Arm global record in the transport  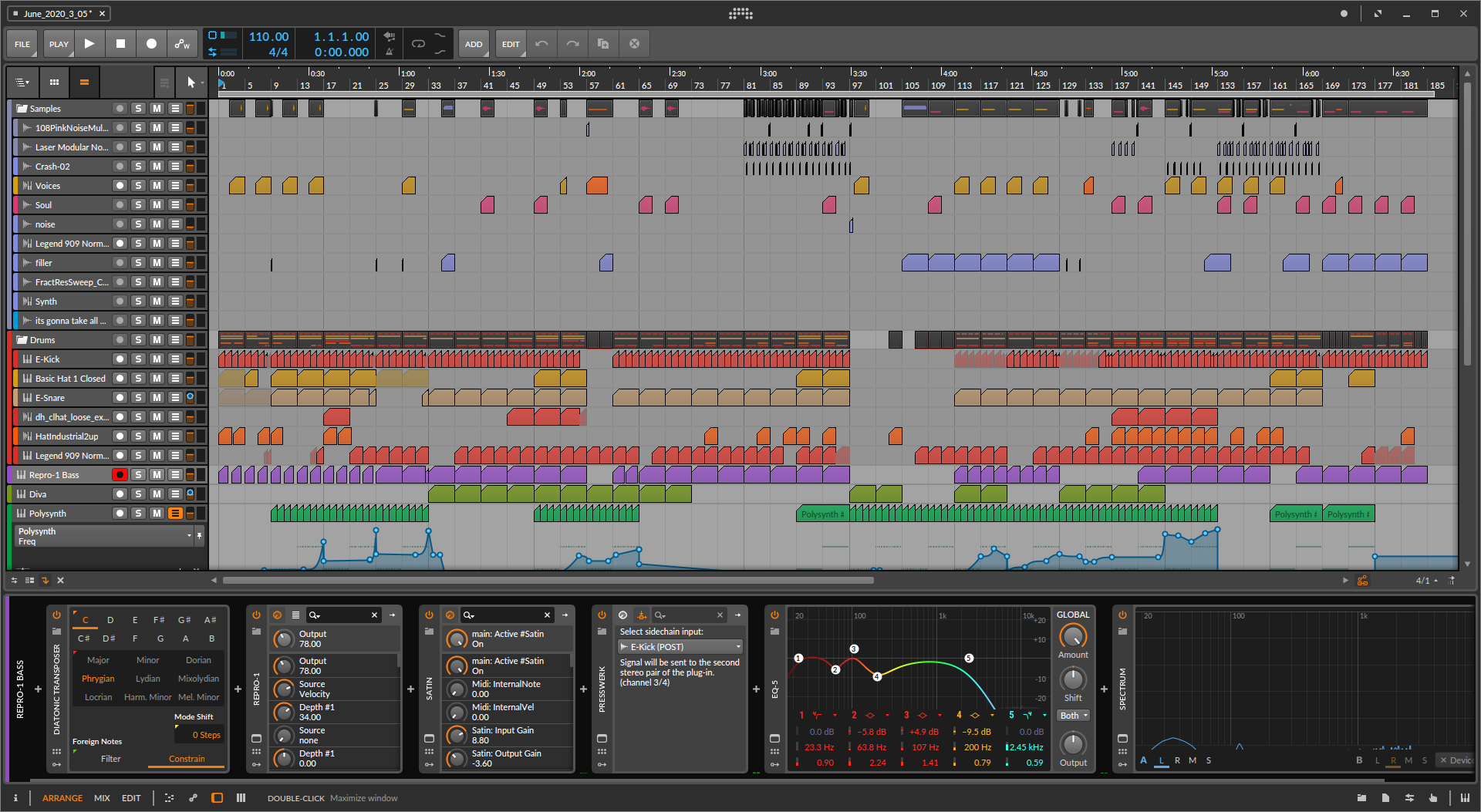tap(151, 44)
